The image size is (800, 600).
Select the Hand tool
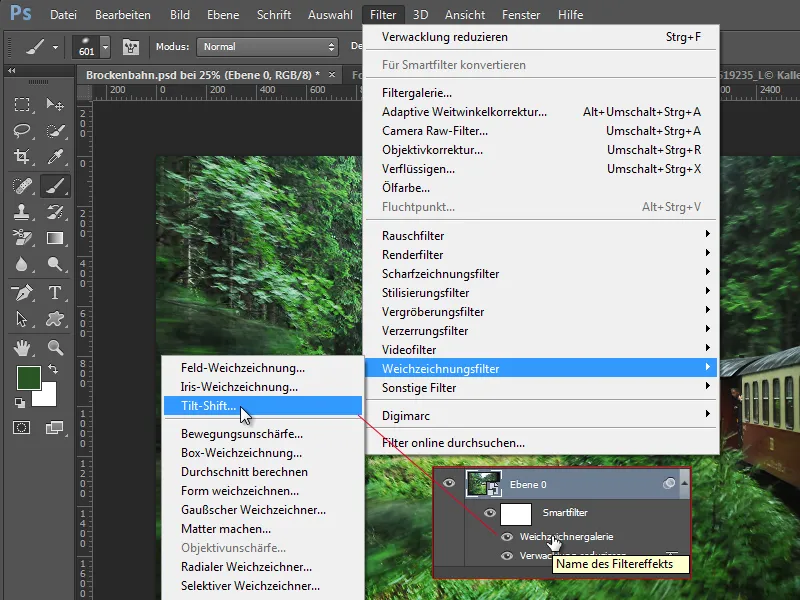[x=21, y=348]
